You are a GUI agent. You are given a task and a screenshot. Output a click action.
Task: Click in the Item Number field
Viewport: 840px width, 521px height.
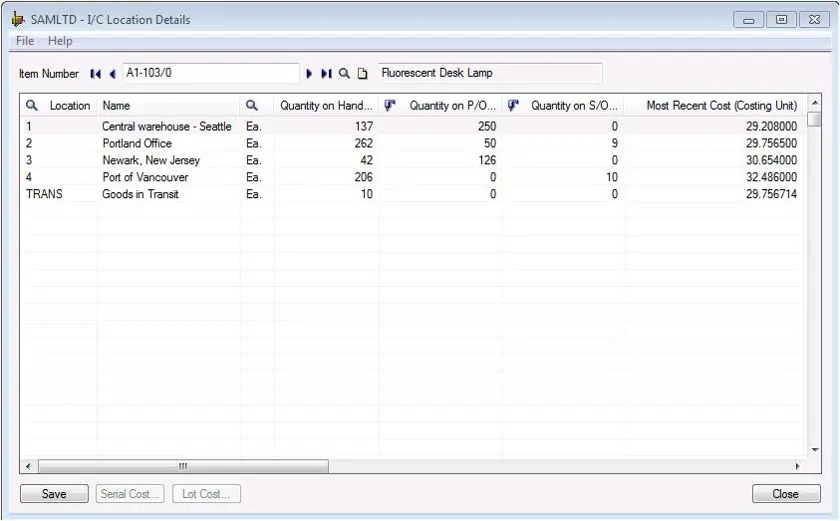coord(210,73)
